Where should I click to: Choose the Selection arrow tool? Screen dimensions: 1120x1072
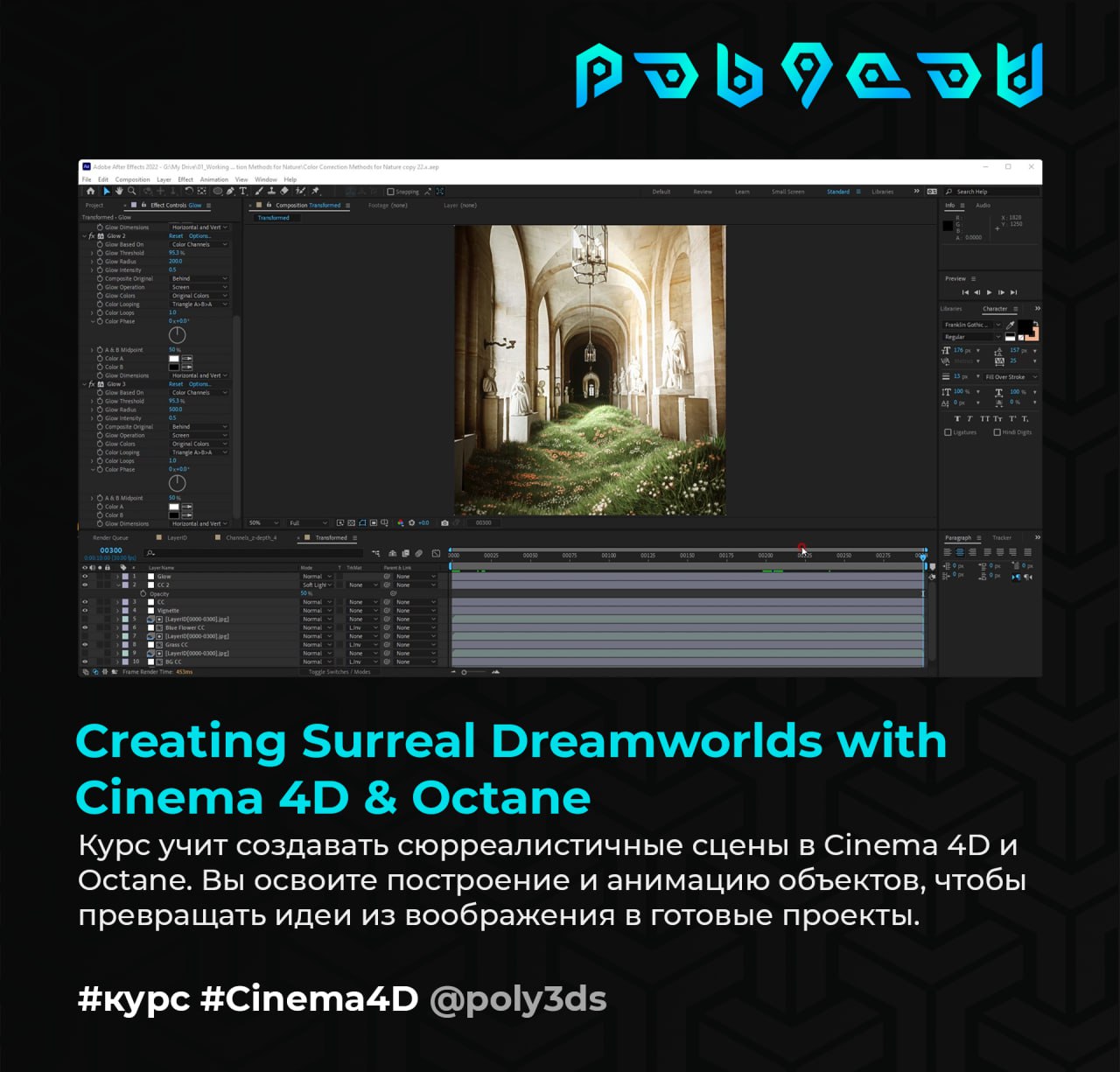pos(107,191)
